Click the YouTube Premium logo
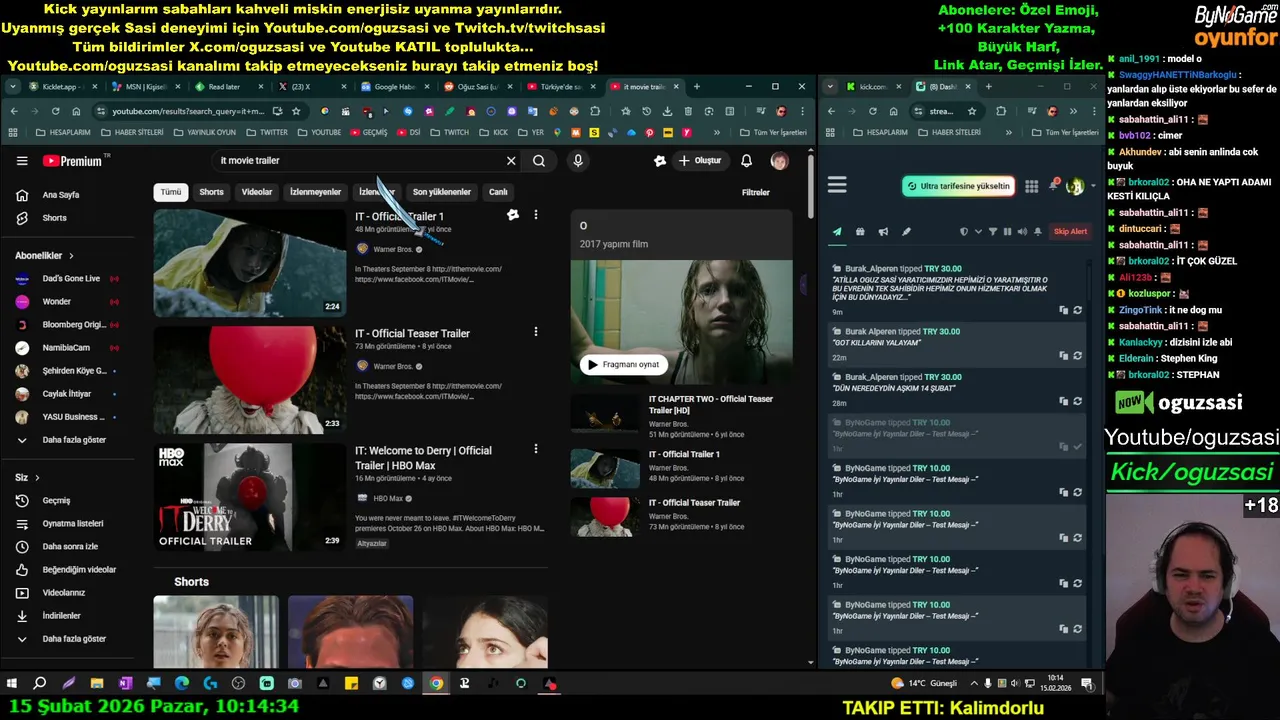This screenshot has height=720, width=1280. point(73,161)
